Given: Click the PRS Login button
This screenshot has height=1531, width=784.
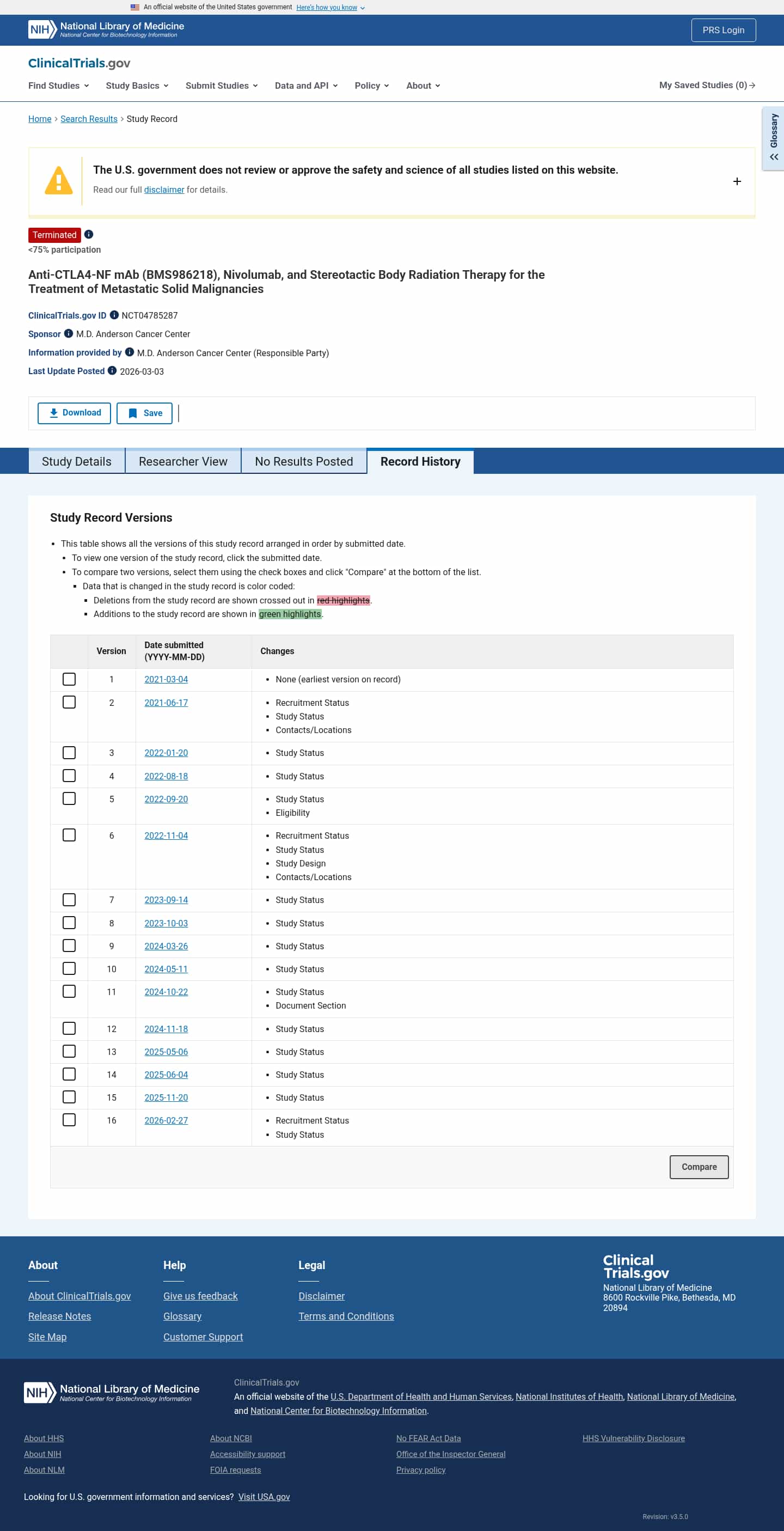Looking at the screenshot, I should 724,31.
